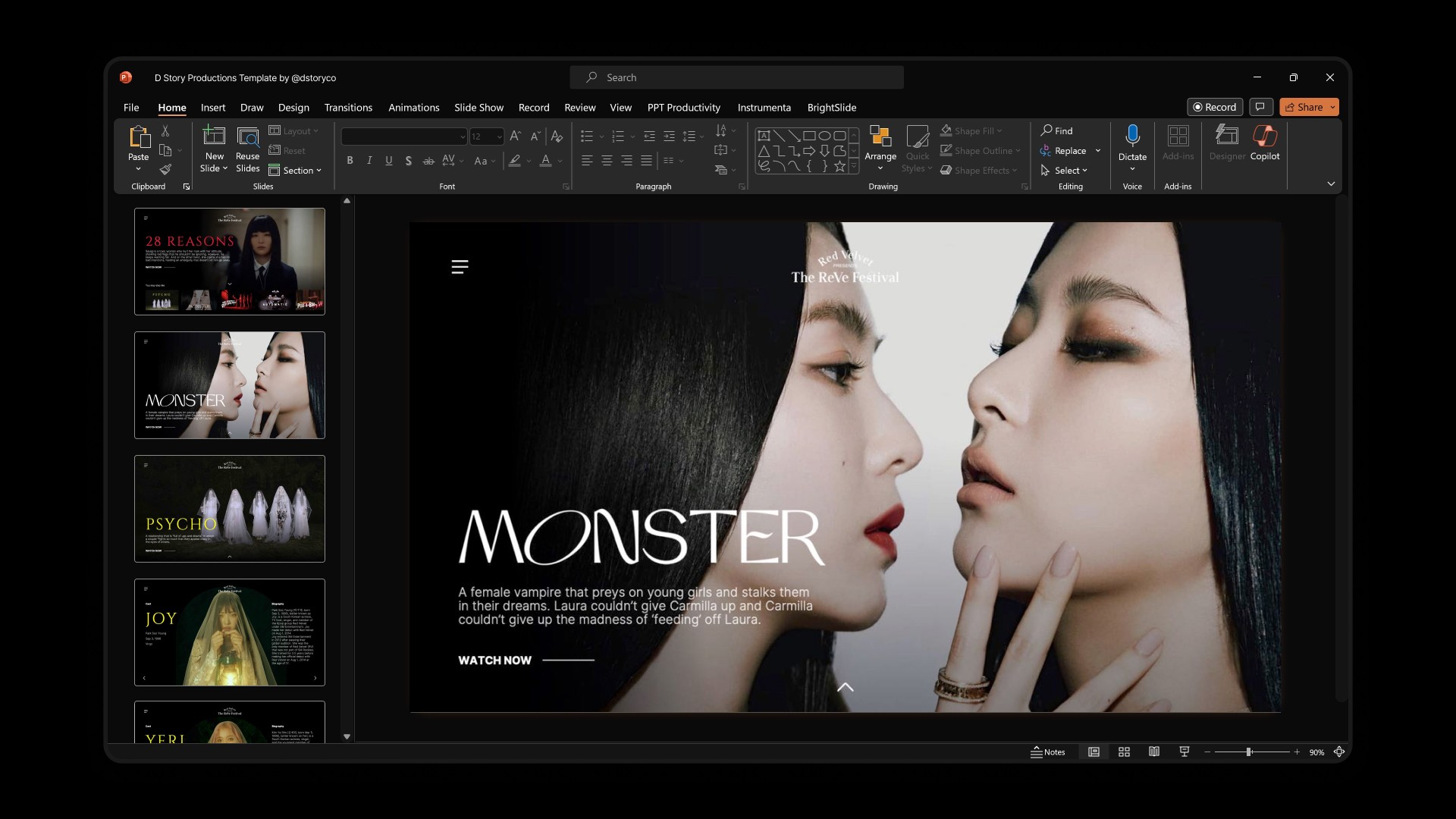
Task: Open Reading View from status bar
Action: tap(1153, 752)
